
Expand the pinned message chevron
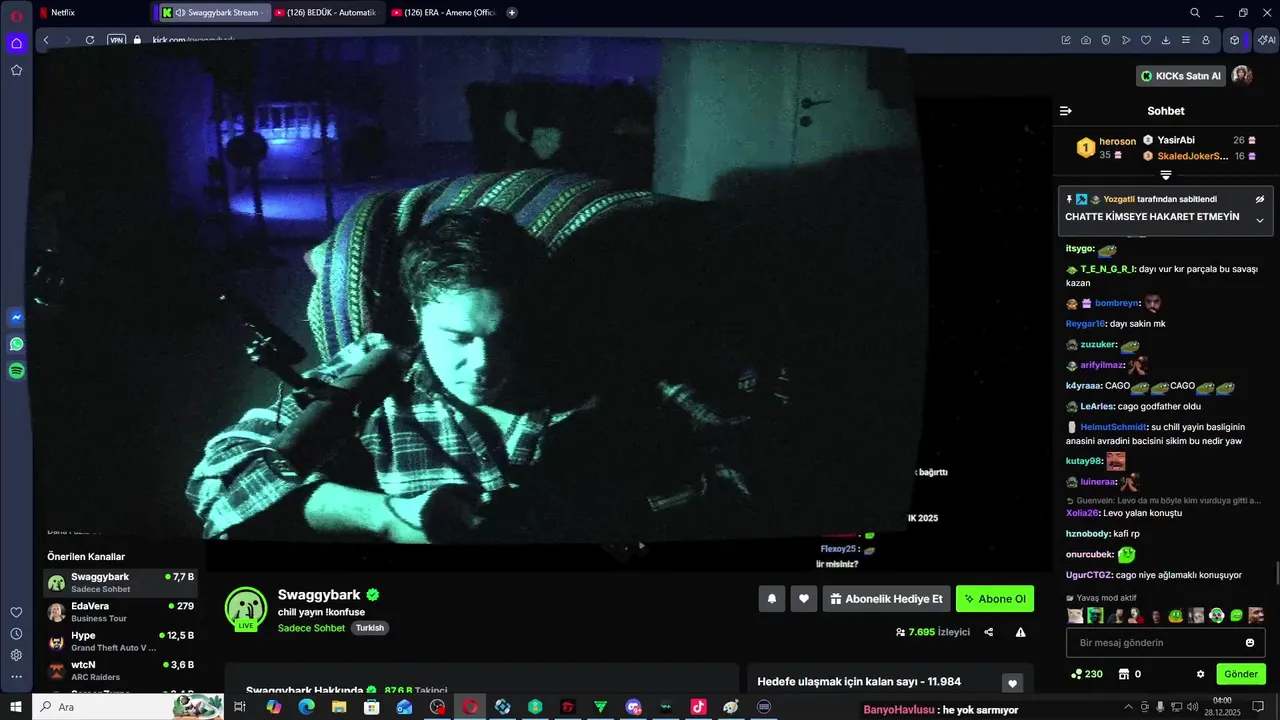point(1260,220)
